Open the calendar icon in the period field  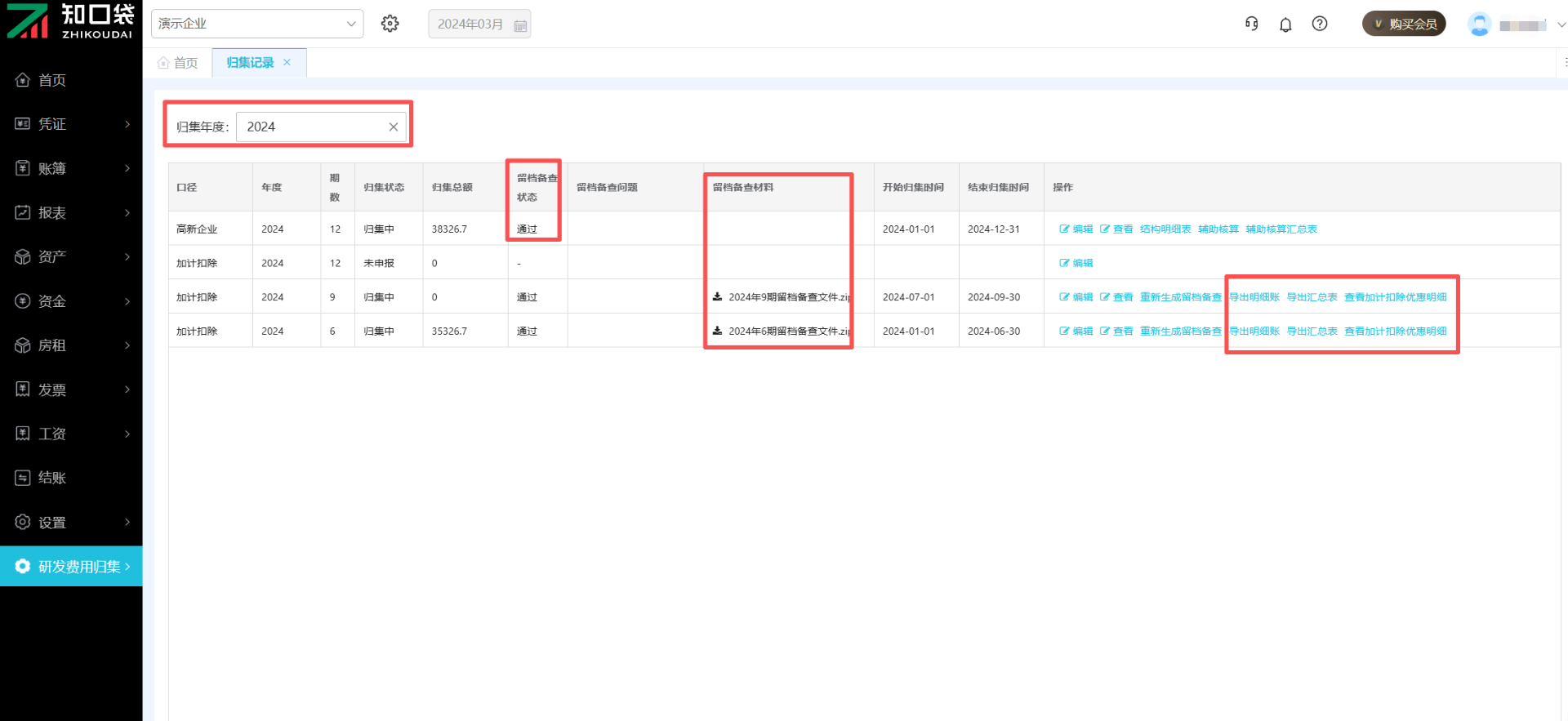pyautogui.click(x=520, y=25)
